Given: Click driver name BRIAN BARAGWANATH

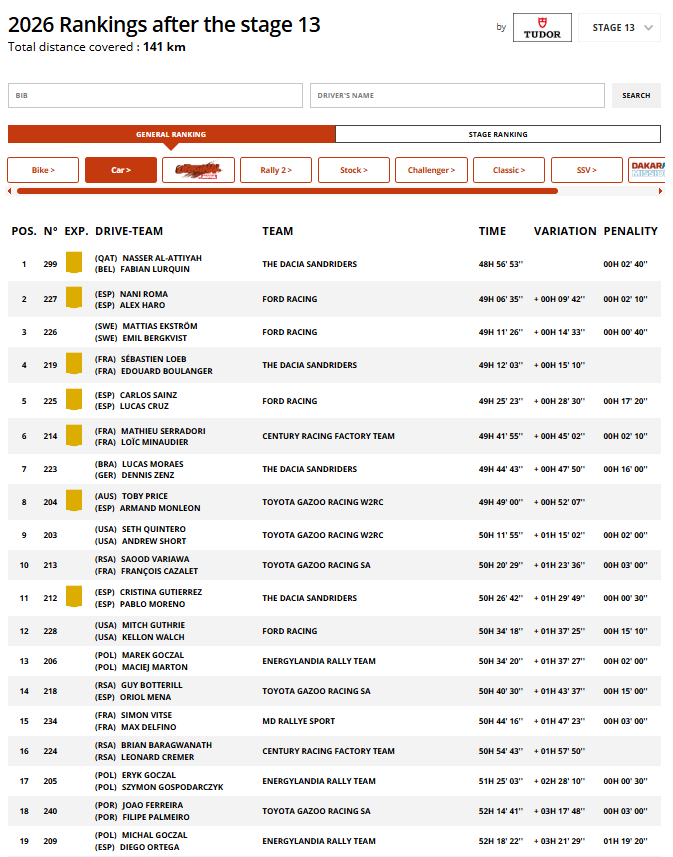Looking at the screenshot, I should tap(166, 746).
